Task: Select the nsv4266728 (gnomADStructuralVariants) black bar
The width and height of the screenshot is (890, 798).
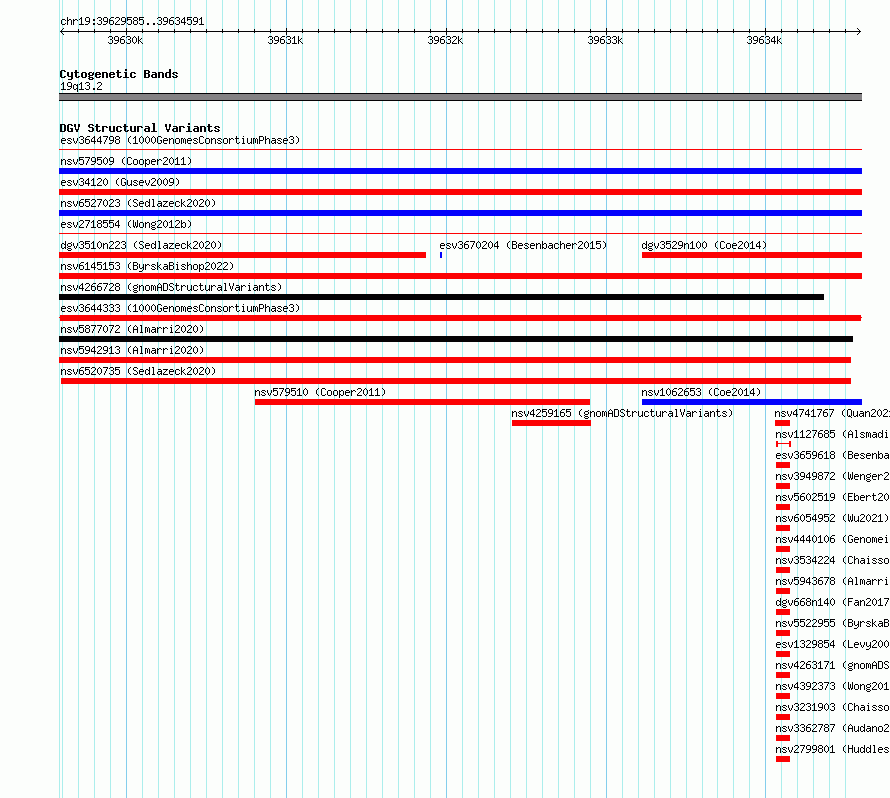Action: pos(442,297)
